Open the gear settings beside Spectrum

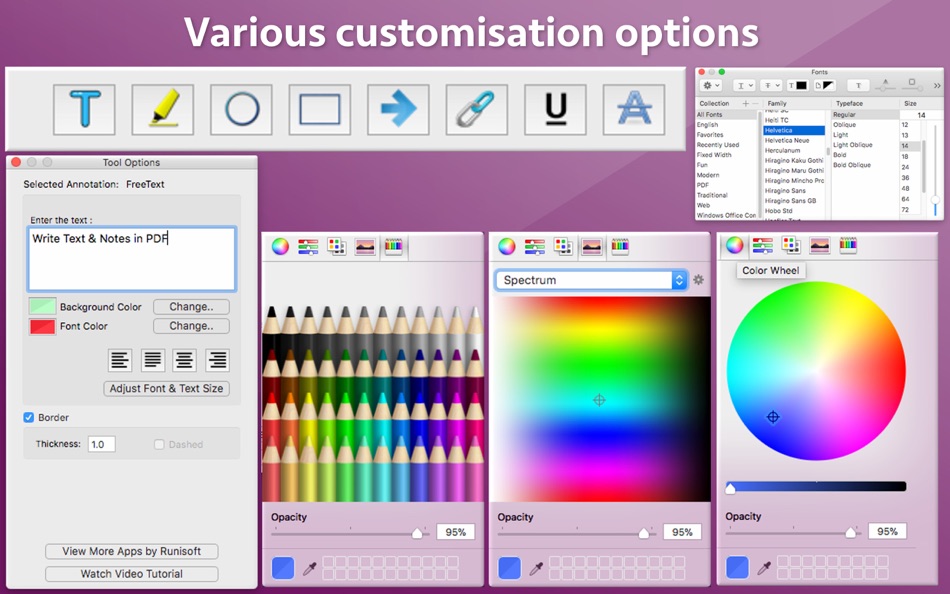[x=699, y=279]
